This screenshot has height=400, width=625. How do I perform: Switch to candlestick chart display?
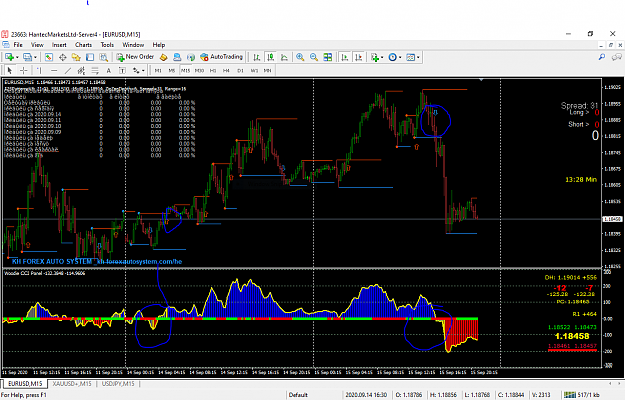tap(271, 57)
